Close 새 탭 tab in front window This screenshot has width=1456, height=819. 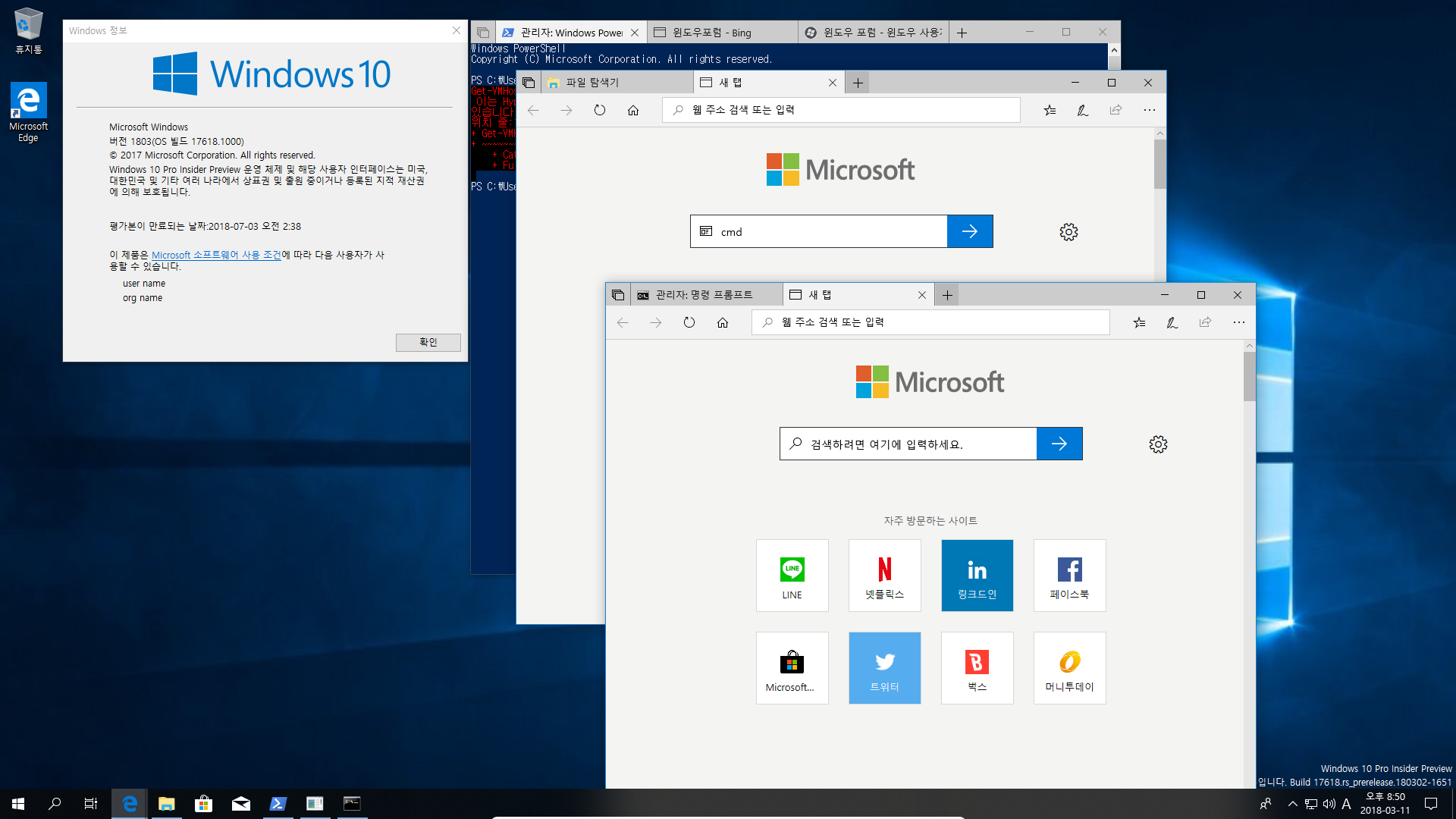(x=921, y=295)
